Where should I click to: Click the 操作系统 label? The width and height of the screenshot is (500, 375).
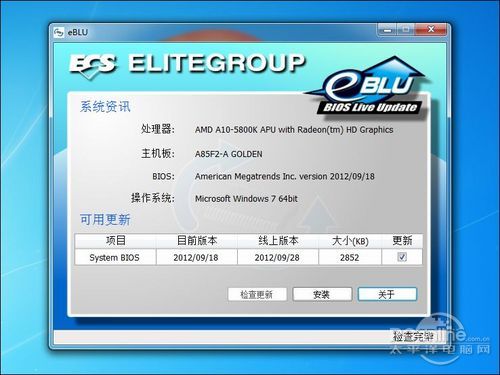point(152,198)
